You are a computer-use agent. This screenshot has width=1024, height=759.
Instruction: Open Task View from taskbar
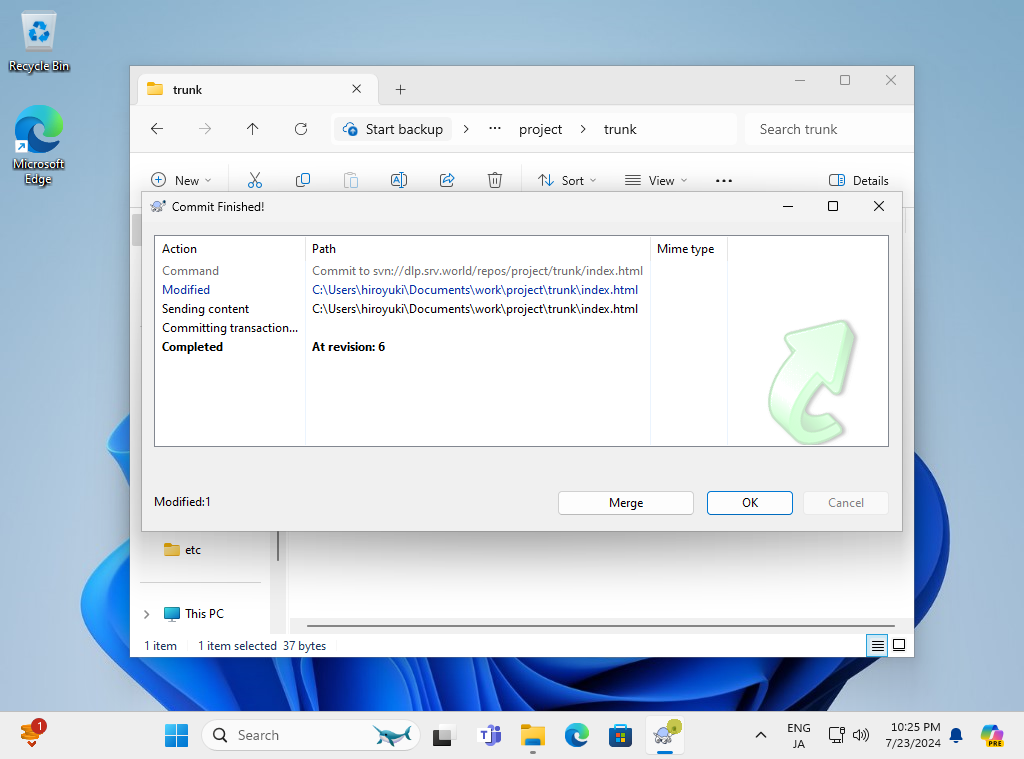(443, 735)
